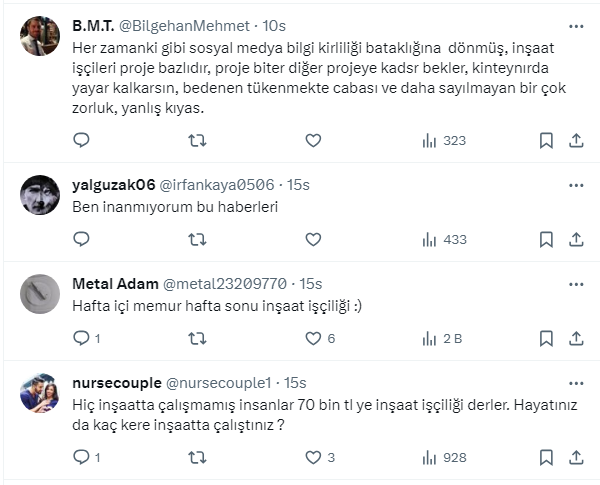600x485 pixels.
Task: Open more menu on Metal Adam's tweet
Action: (576, 283)
